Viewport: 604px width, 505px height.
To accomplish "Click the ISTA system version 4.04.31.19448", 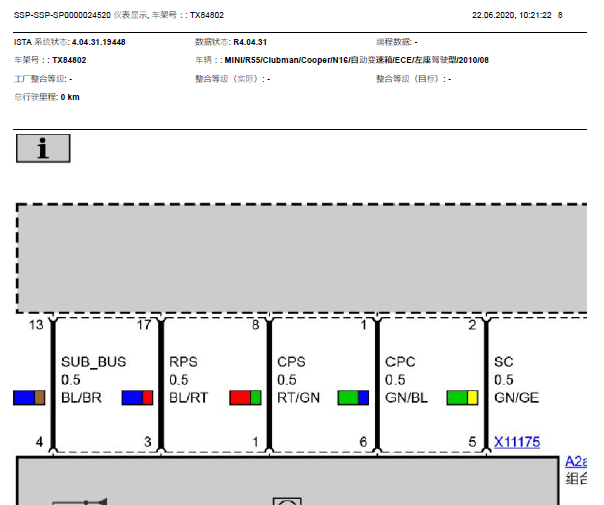I will pyautogui.click(x=99, y=42).
